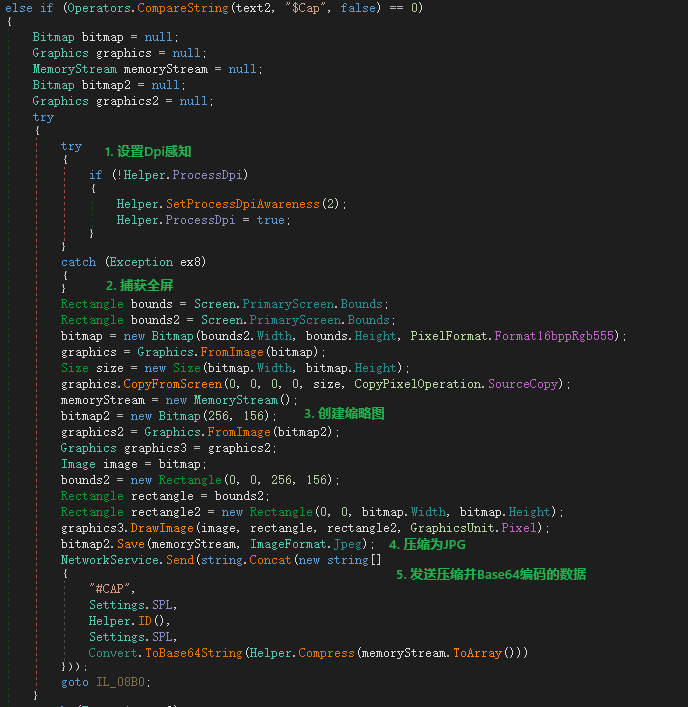The width and height of the screenshot is (688, 707).
Task: Click the Concat method call
Action: [x=270, y=560]
